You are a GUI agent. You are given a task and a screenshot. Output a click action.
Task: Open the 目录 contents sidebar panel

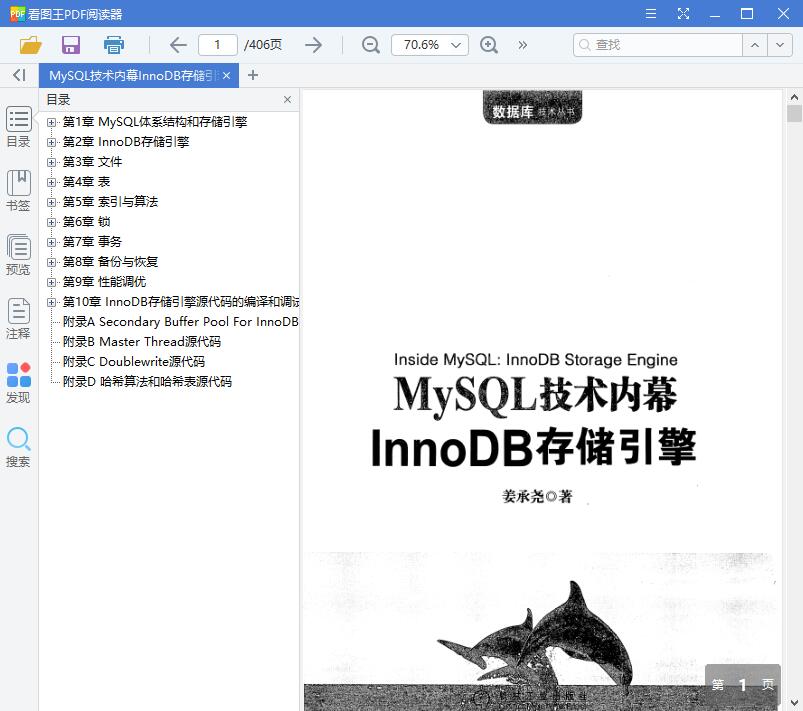coord(19,127)
